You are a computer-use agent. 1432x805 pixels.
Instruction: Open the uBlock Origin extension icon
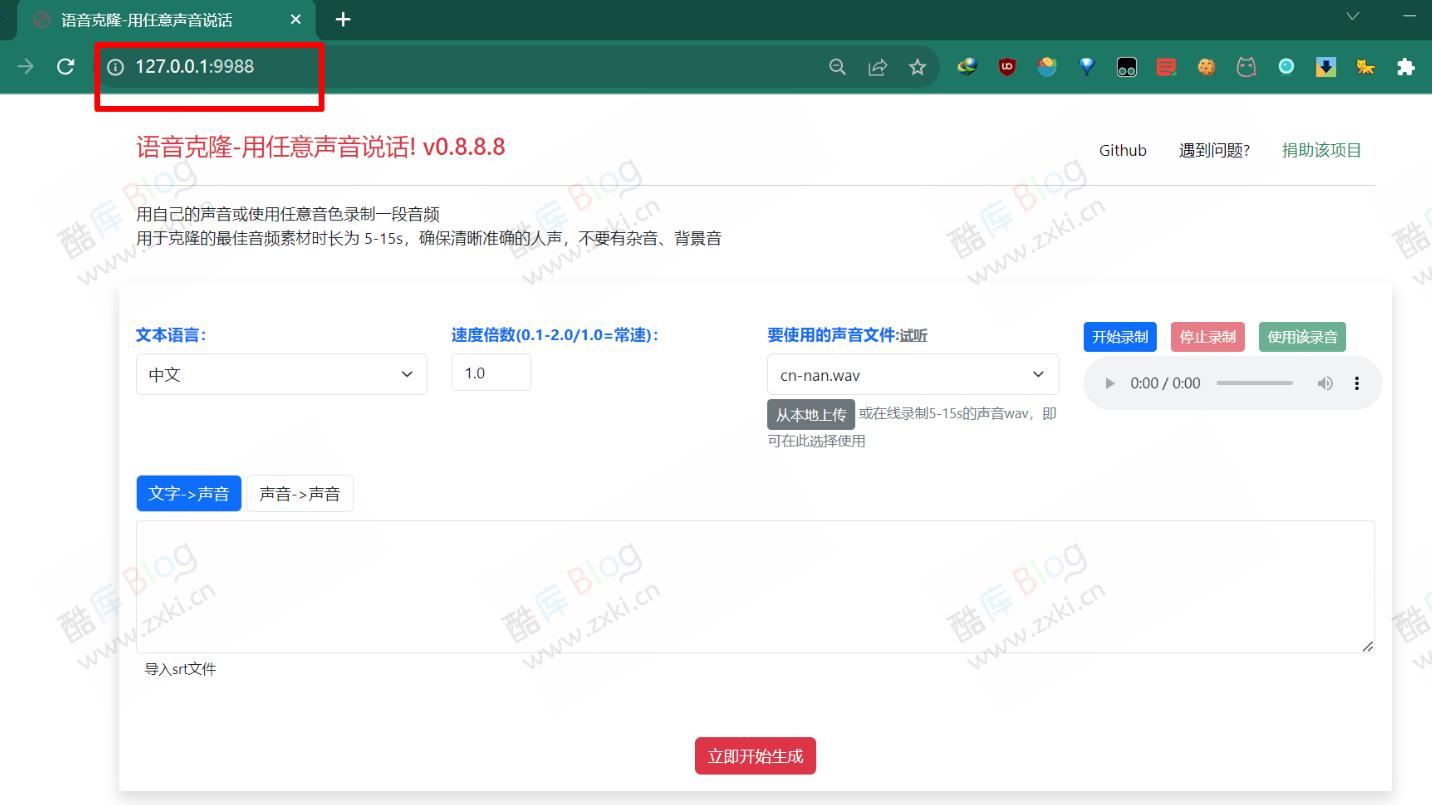(1006, 66)
